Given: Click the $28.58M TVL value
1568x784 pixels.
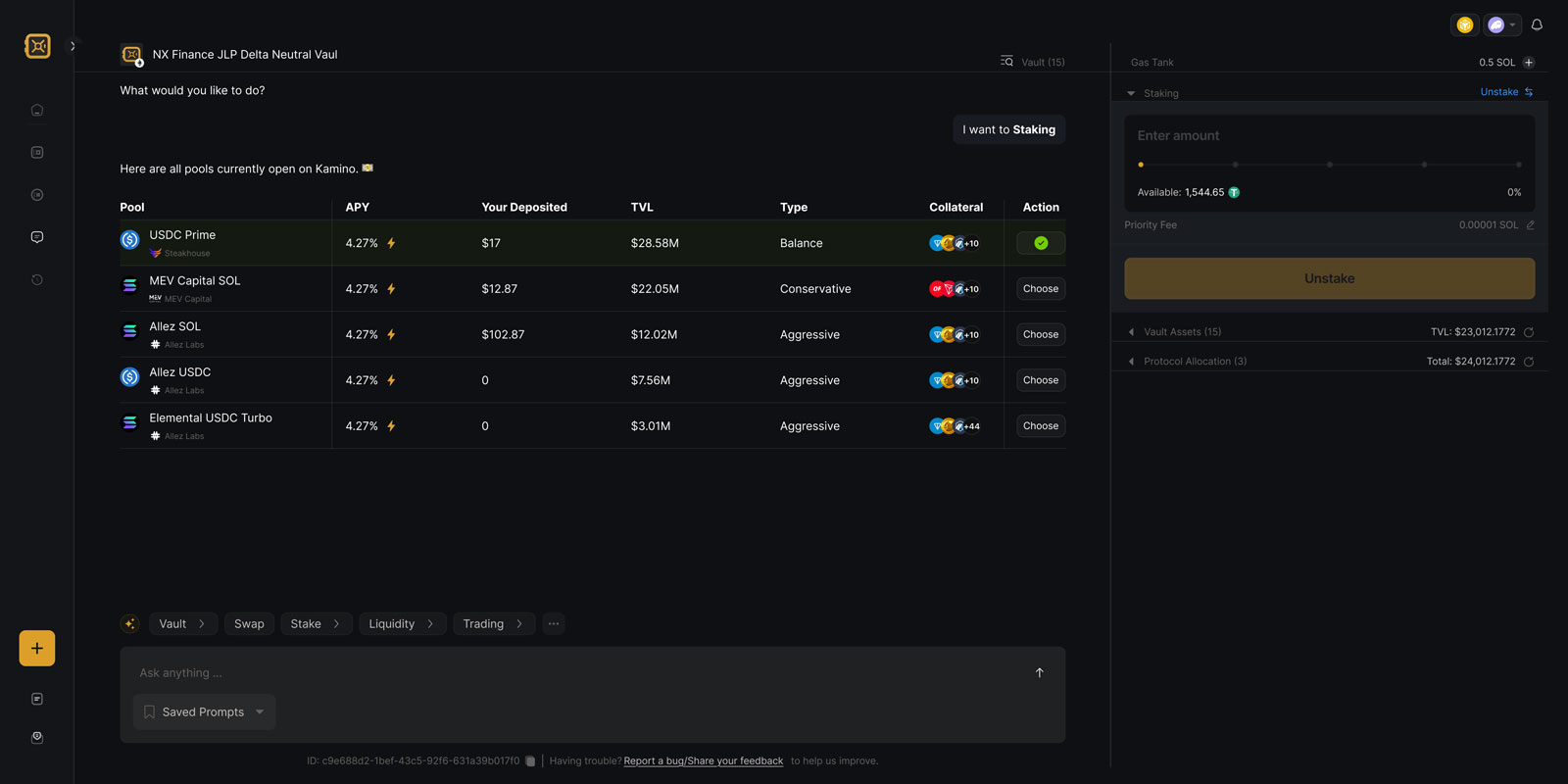Looking at the screenshot, I should [x=655, y=243].
